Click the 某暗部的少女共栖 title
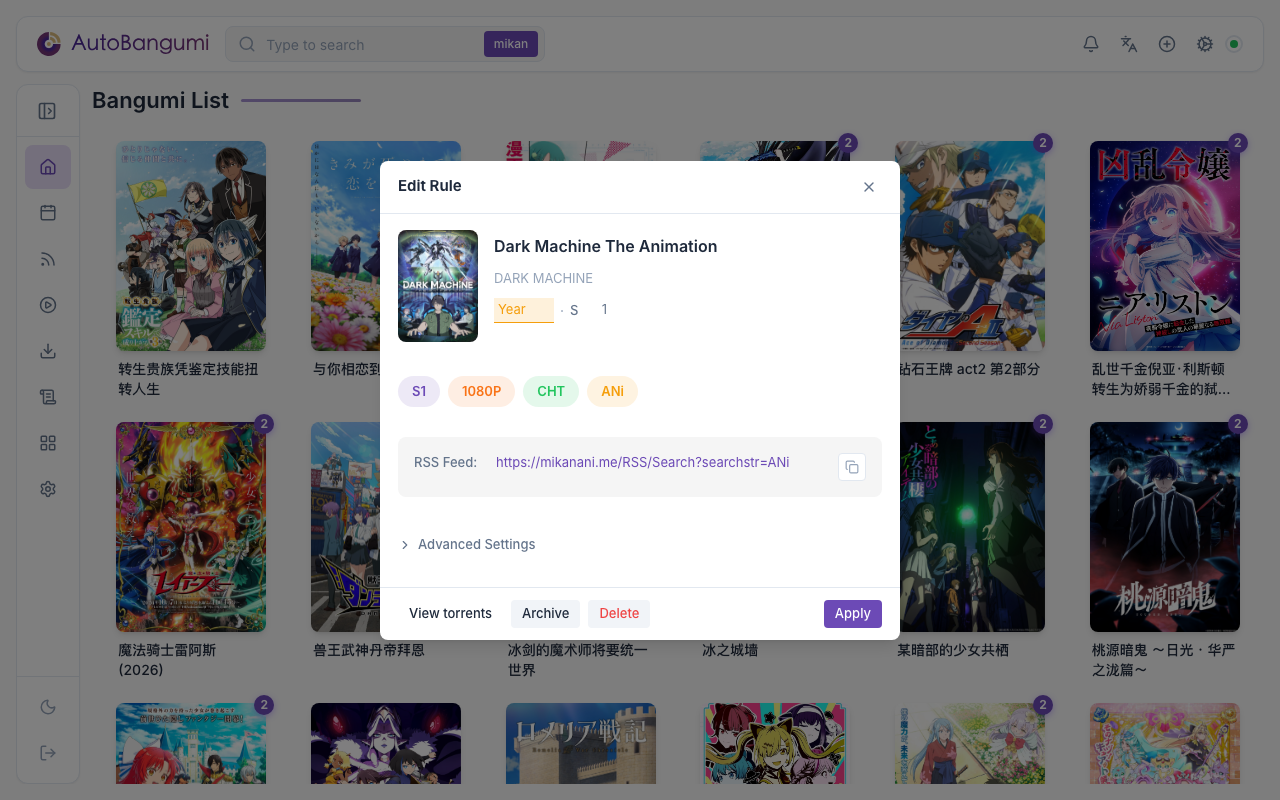The image size is (1280, 800). click(x=953, y=650)
